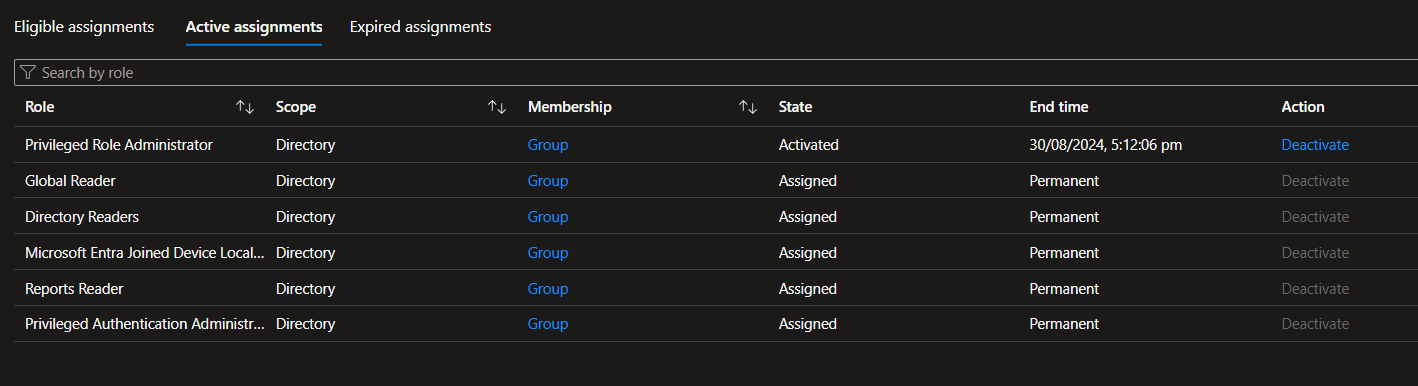Viewport: 1418px width, 386px height.
Task: Click the filter funnel icon in search box
Action: coord(28,73)
